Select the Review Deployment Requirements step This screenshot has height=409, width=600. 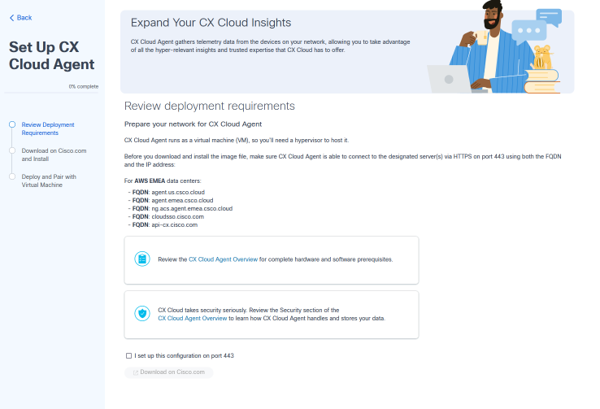(48, 129)
